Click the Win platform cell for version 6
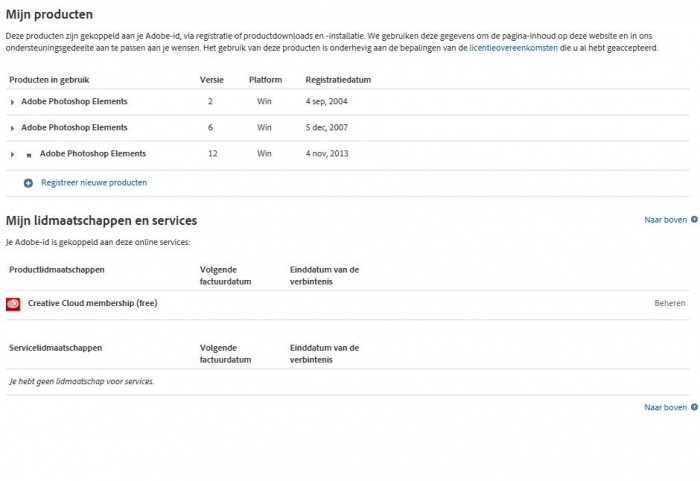This screenshot has width=700, height=481. [x=264, y=127]
